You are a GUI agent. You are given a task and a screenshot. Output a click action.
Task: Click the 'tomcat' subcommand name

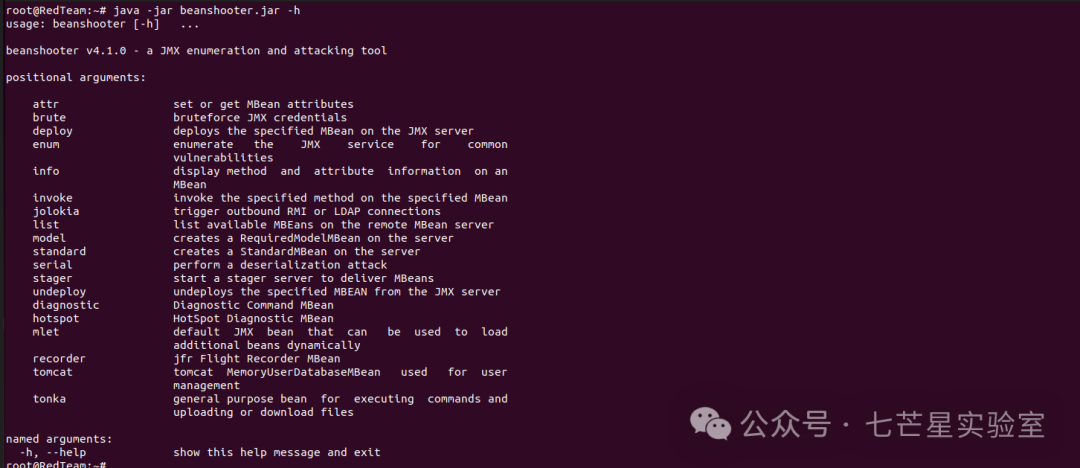(52, 372)
